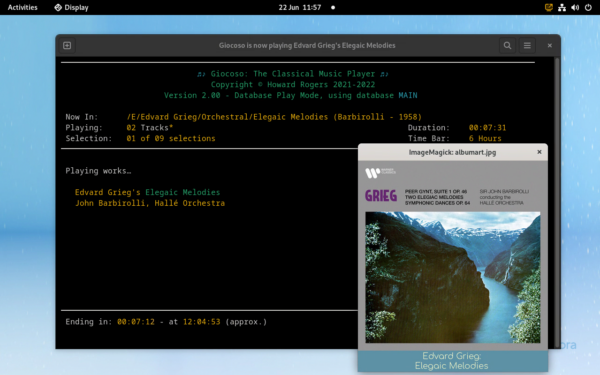This screenshot has width=600, height=375.
Task: Click the line 'John Barbirolli, Hallé Orchestra'
Action: click(x=150, y=203)
